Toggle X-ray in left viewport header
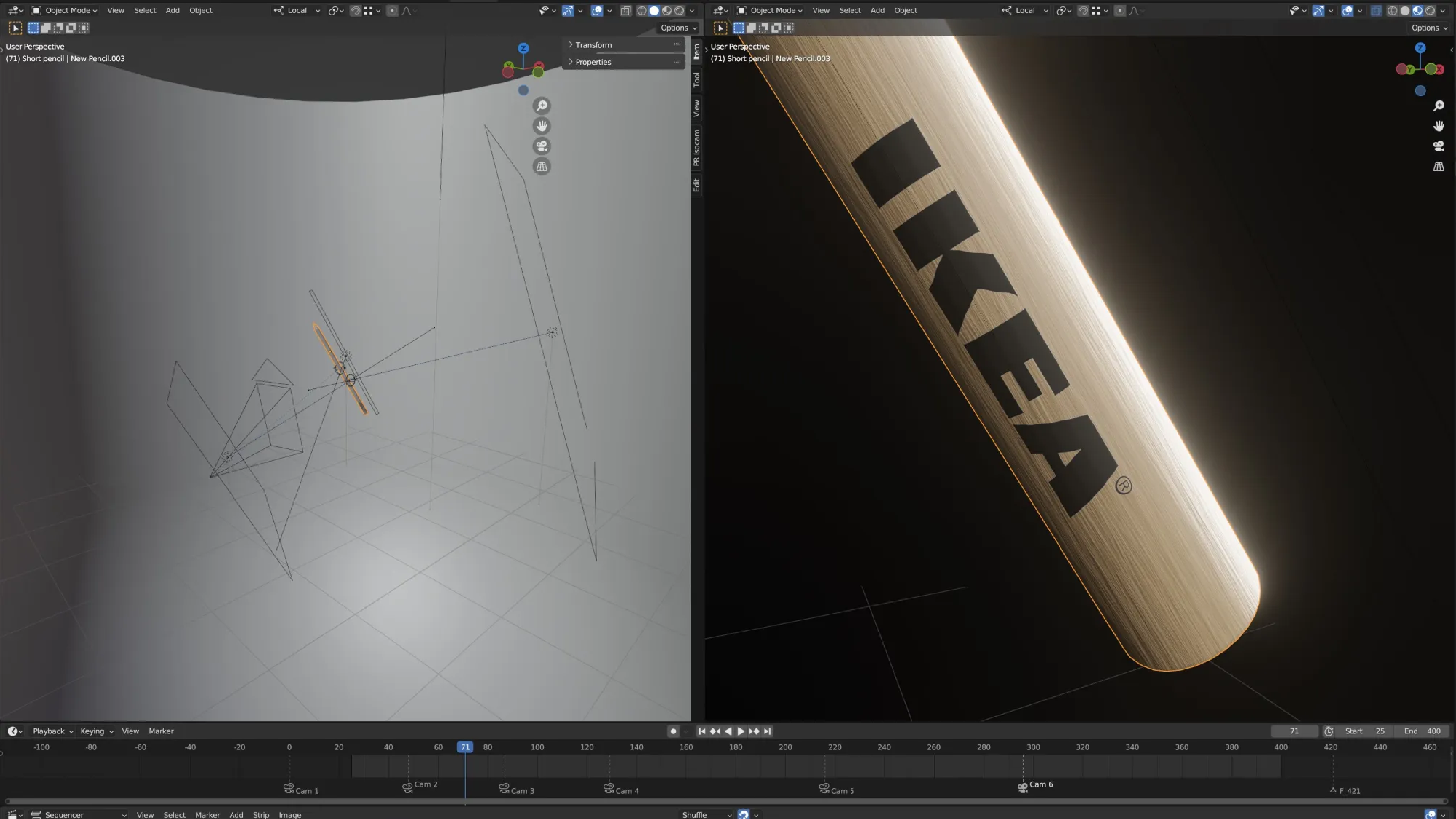The width and height of the screenshot is (1456, 819). coord(626,10)
